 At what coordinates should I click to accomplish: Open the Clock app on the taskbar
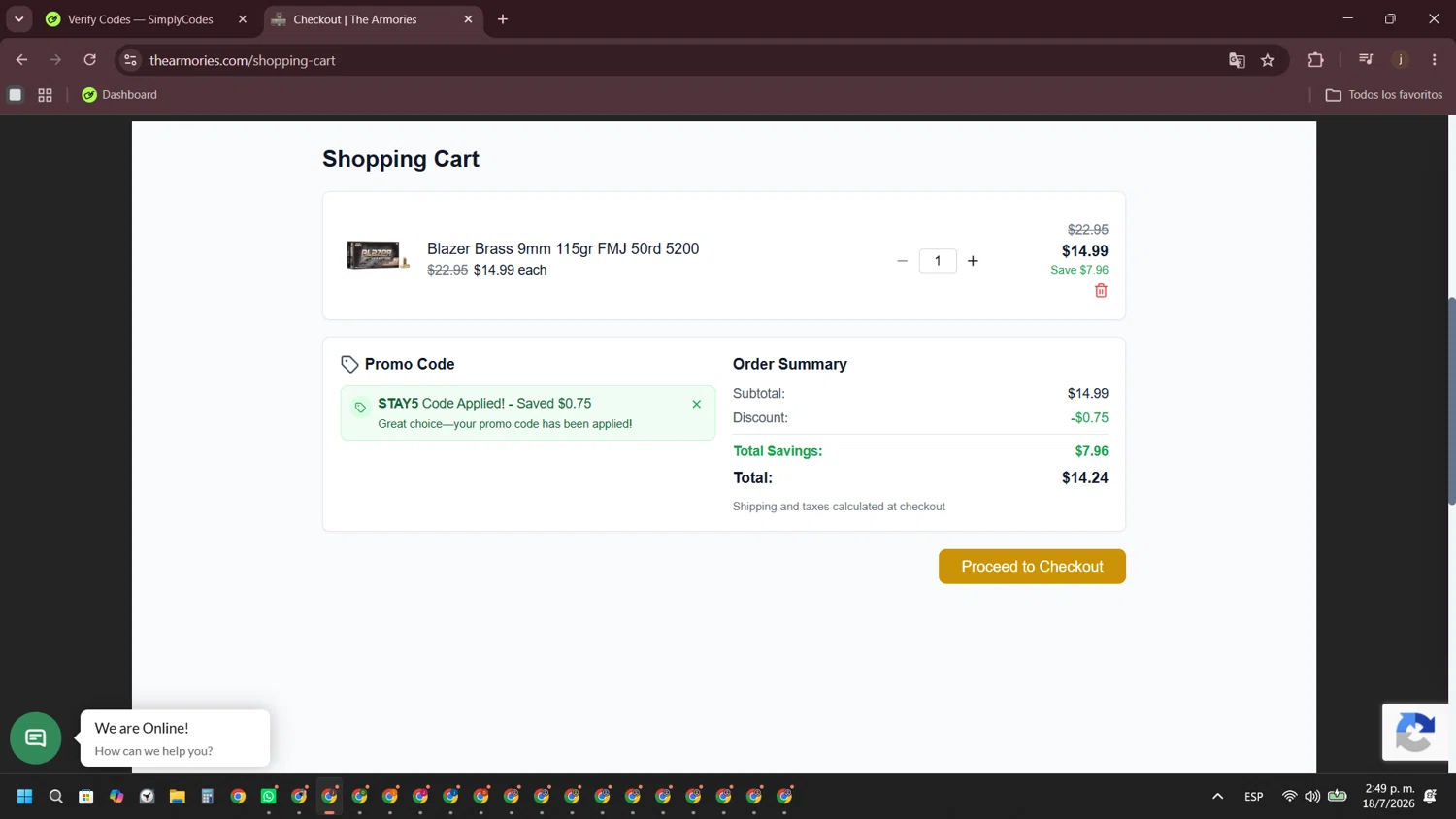[x=147, y=797]
